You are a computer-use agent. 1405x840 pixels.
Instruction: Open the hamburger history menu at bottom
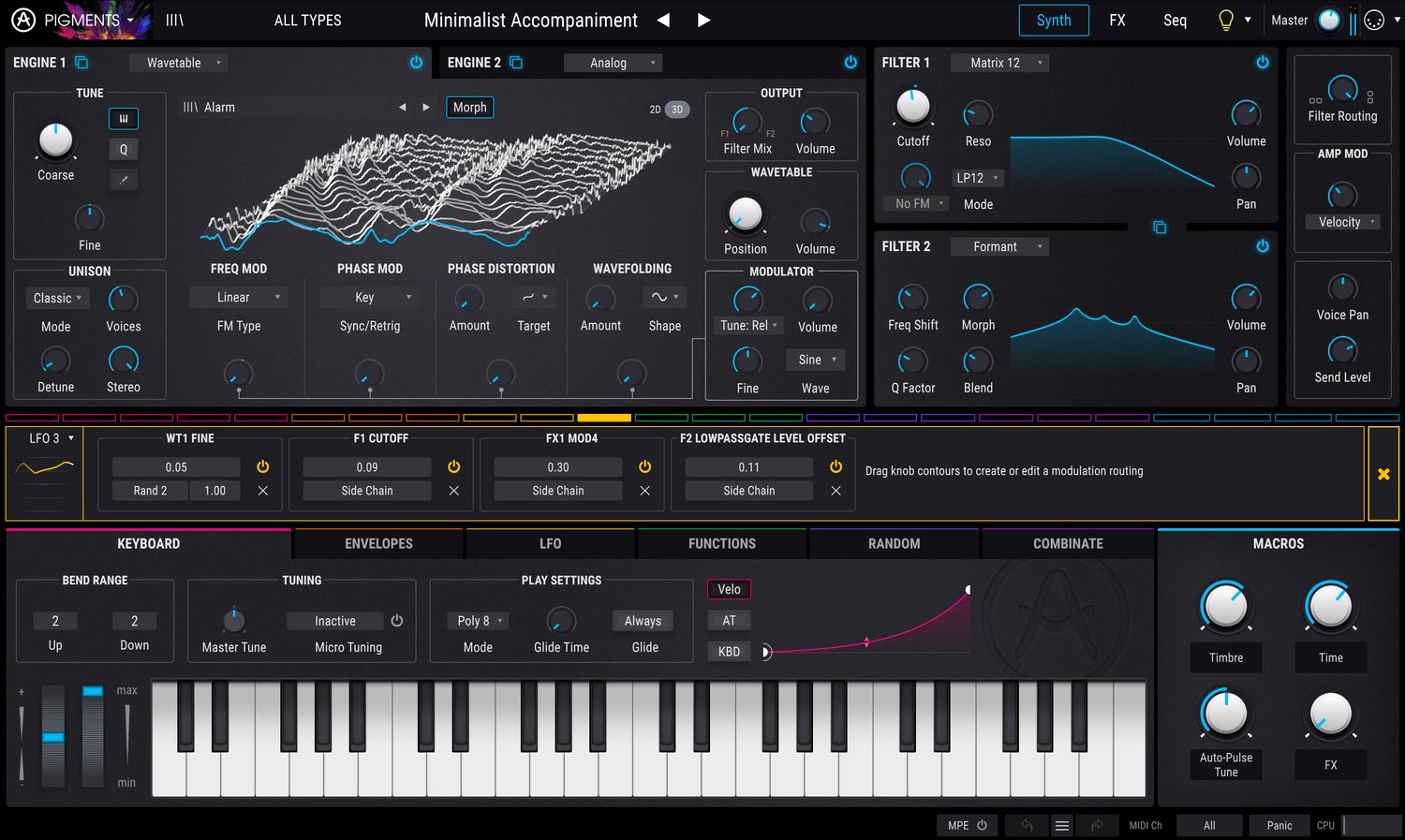pyautogui.click(x=1061, y=825)
